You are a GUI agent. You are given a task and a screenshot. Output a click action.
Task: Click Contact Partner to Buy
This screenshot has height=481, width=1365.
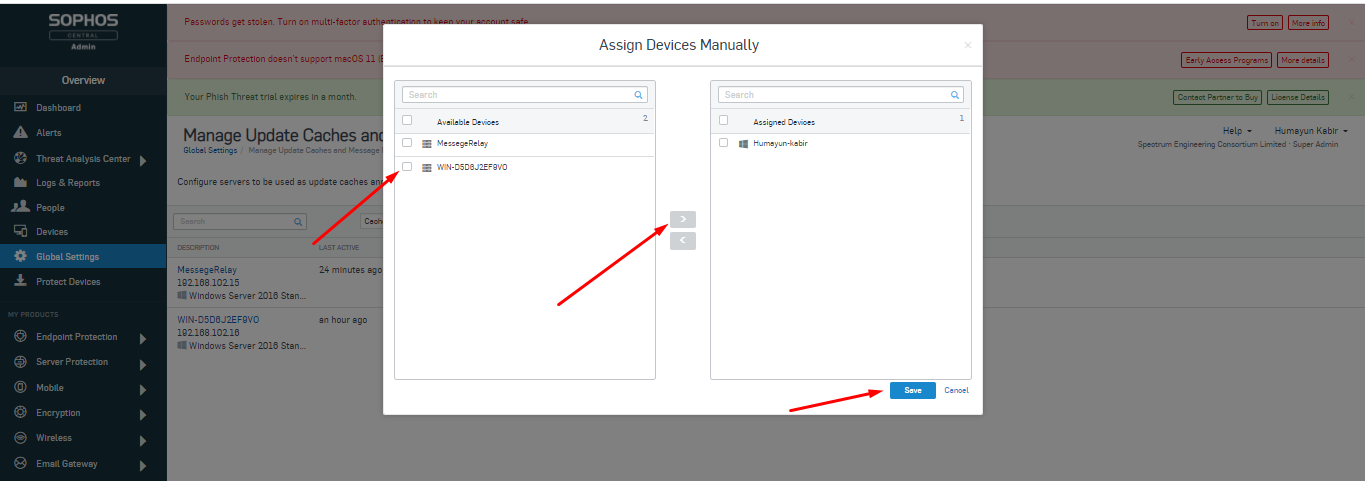coord(1217,97)
